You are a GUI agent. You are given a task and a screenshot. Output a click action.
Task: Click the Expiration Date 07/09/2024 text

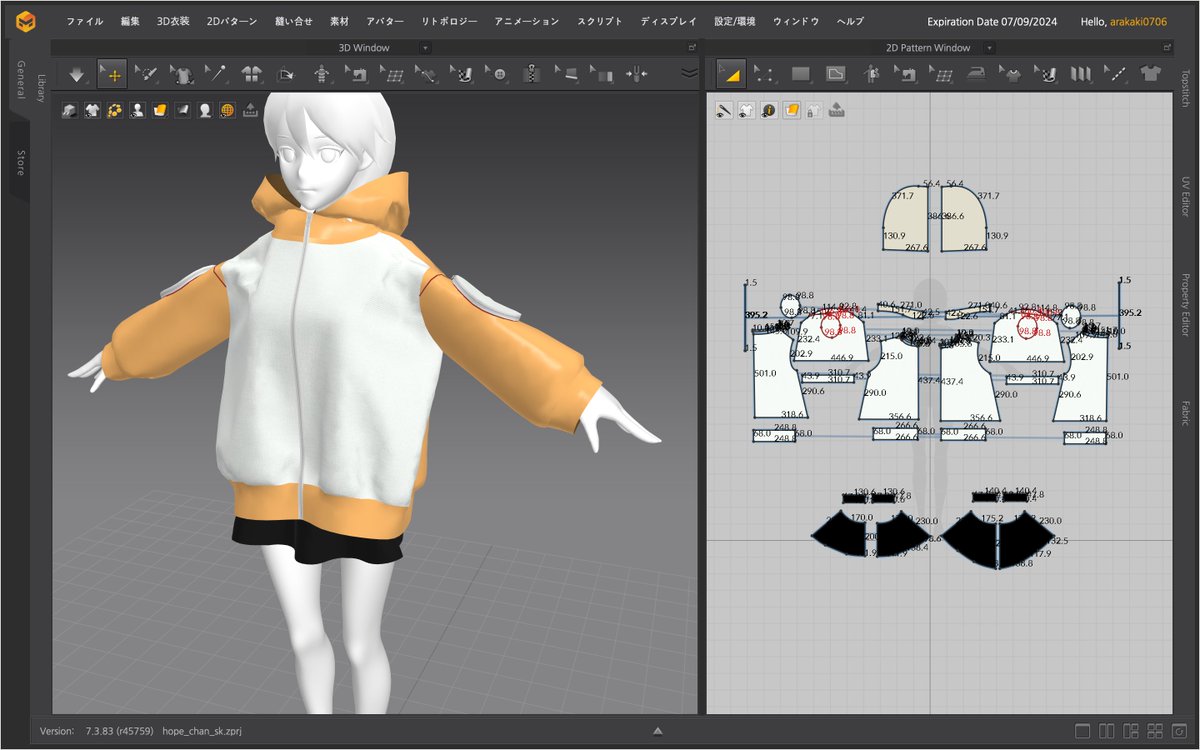991,21
